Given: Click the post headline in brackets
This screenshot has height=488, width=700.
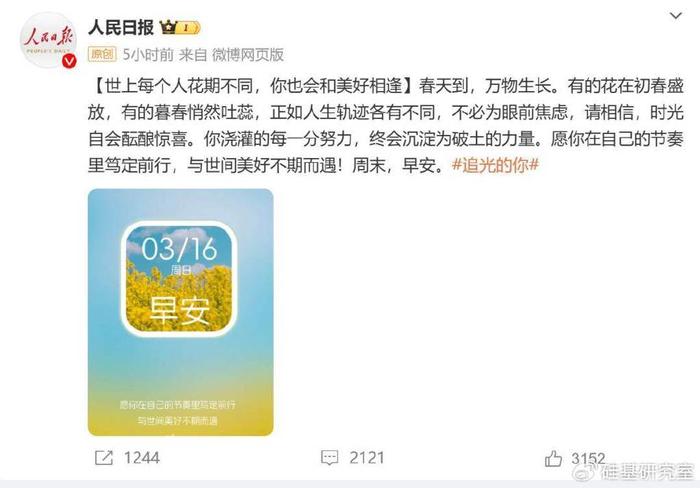Looking at the screenshot, I should [254, 86].
